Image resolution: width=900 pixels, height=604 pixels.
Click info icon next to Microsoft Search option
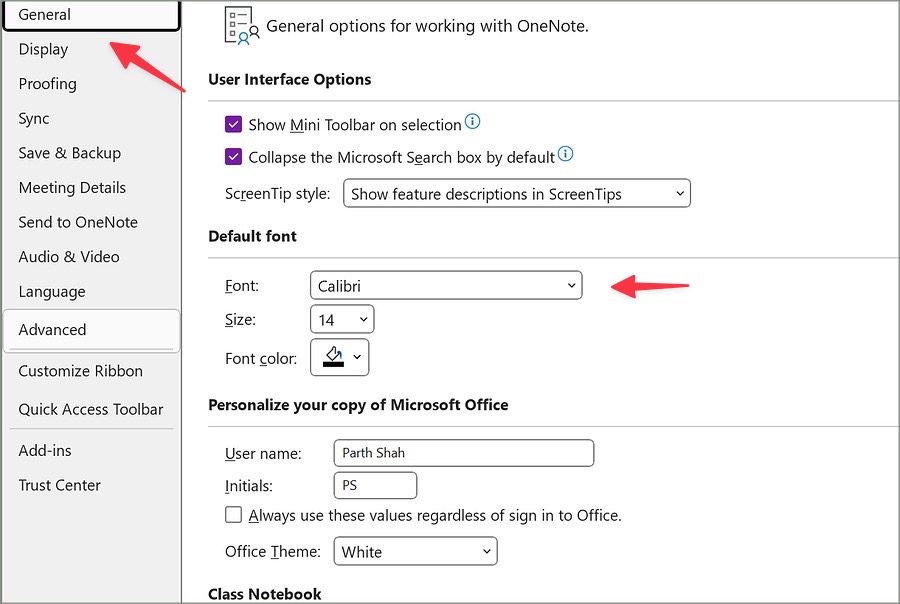tap(566, 155)
